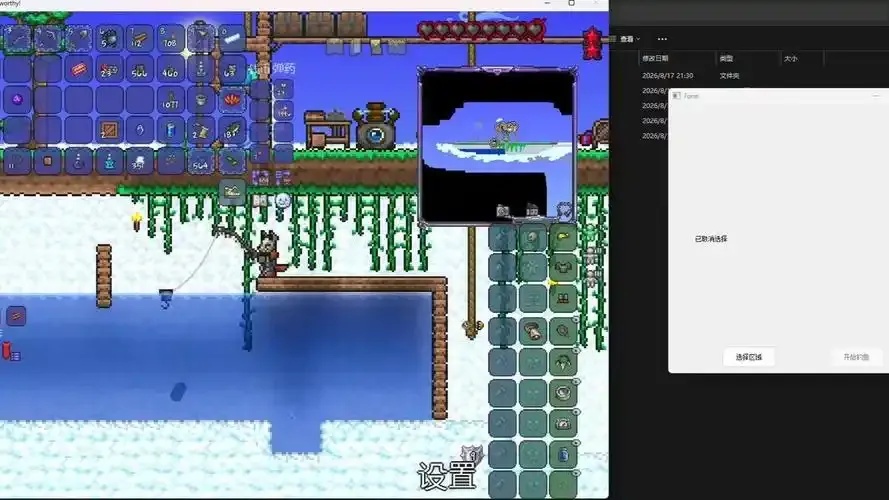Open the 查看 dropdown in File Explorer
Viewport: 889px width, 500px height.
629,39
